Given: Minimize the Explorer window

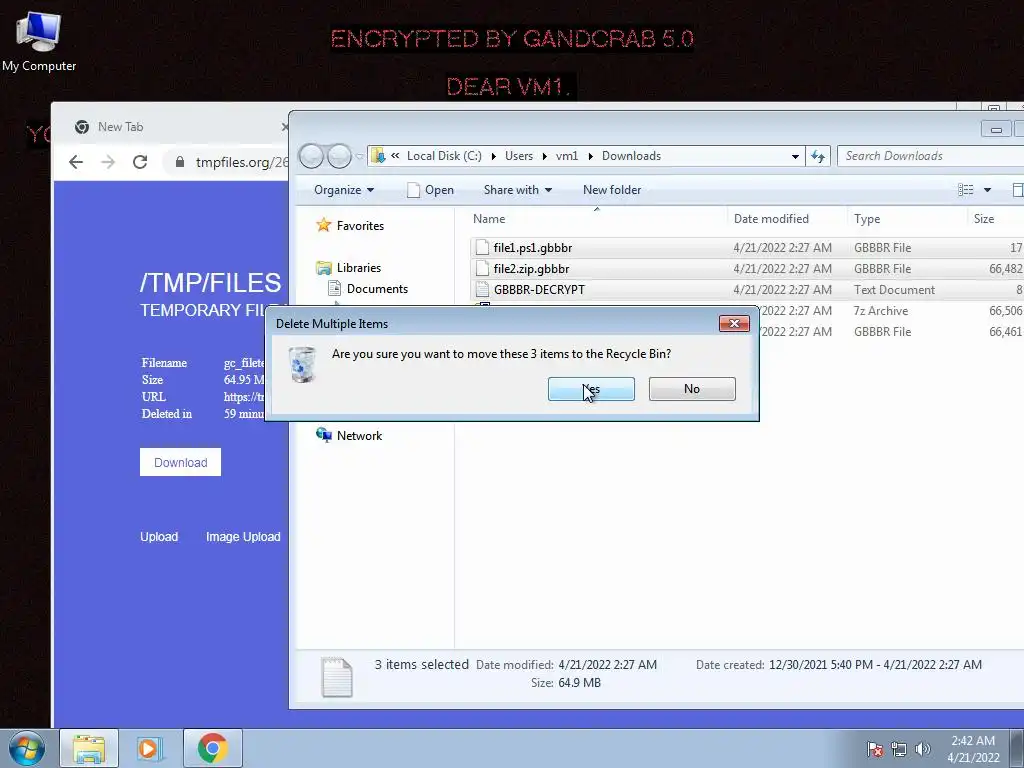Looking at the screenshot, I should (996, 129).
